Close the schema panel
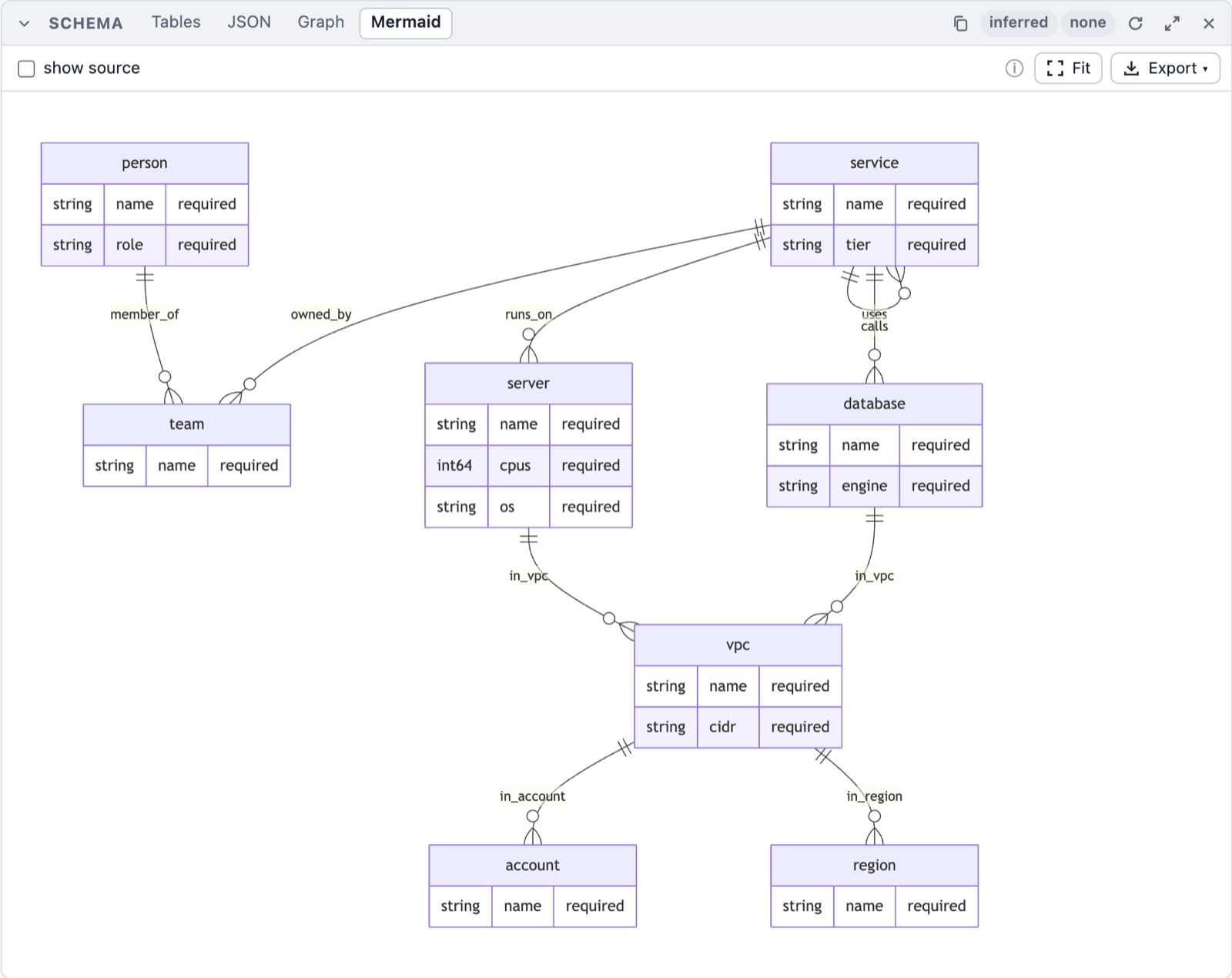This screenshot has height=978, width=1232. [1209, 23]
